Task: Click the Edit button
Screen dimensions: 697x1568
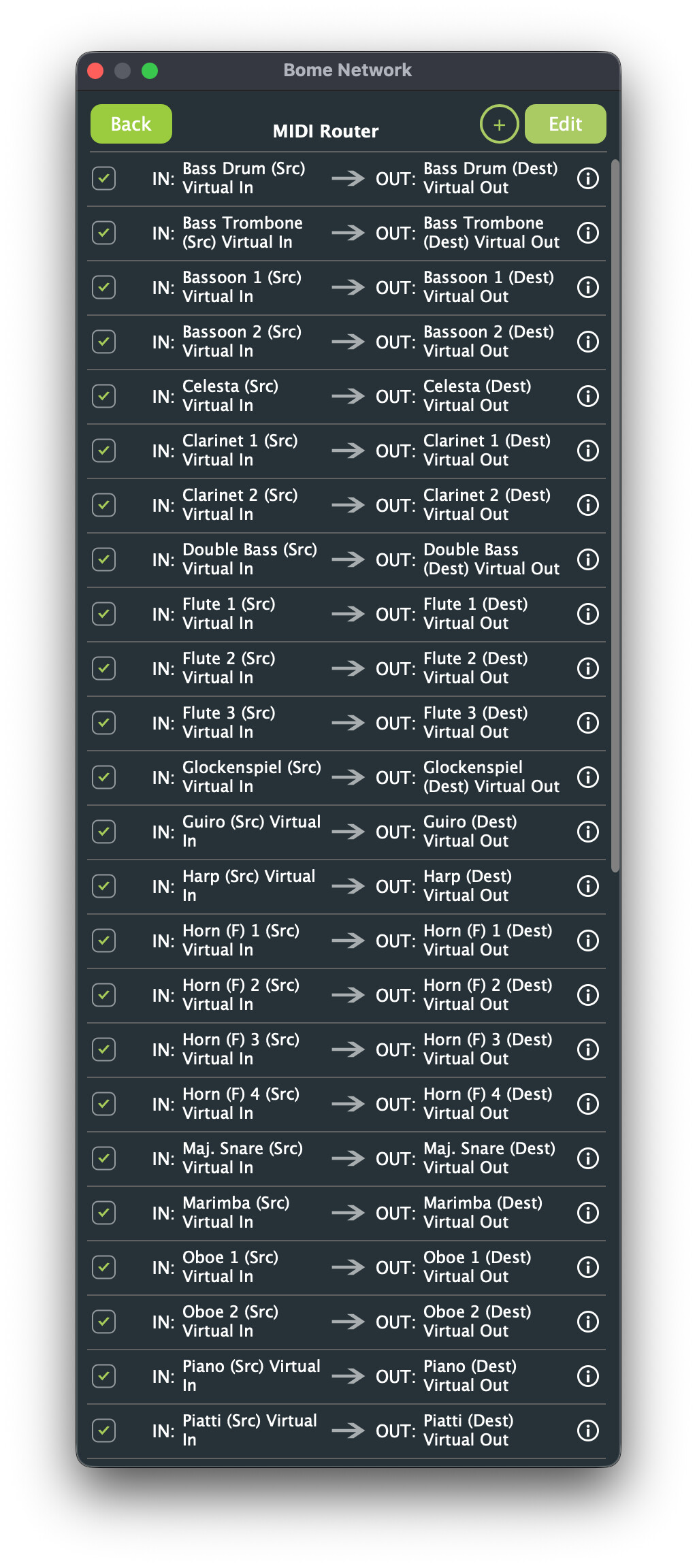Action: coord(565,124)
